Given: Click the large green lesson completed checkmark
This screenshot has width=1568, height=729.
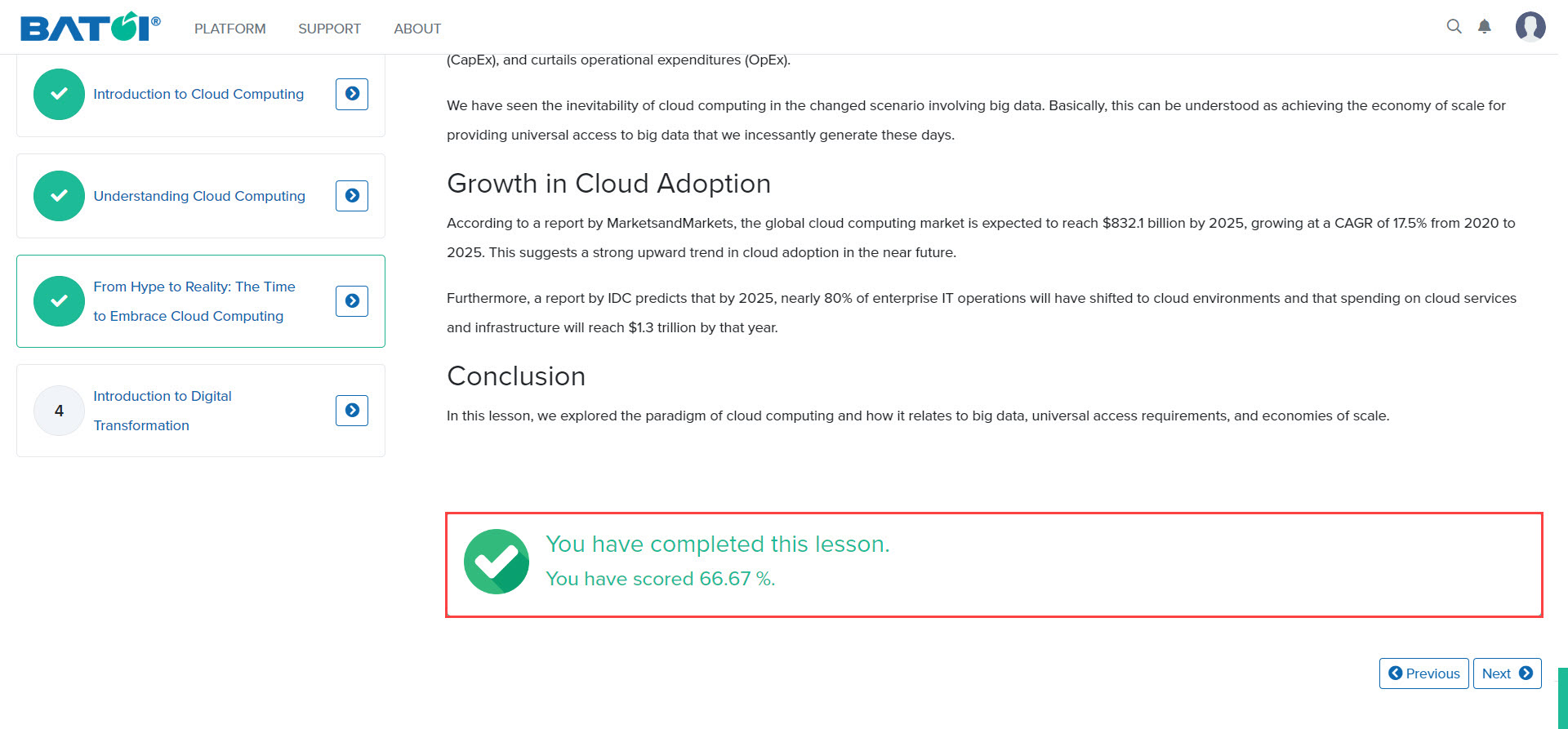Looking at the screenshot, I should [497, 562].
